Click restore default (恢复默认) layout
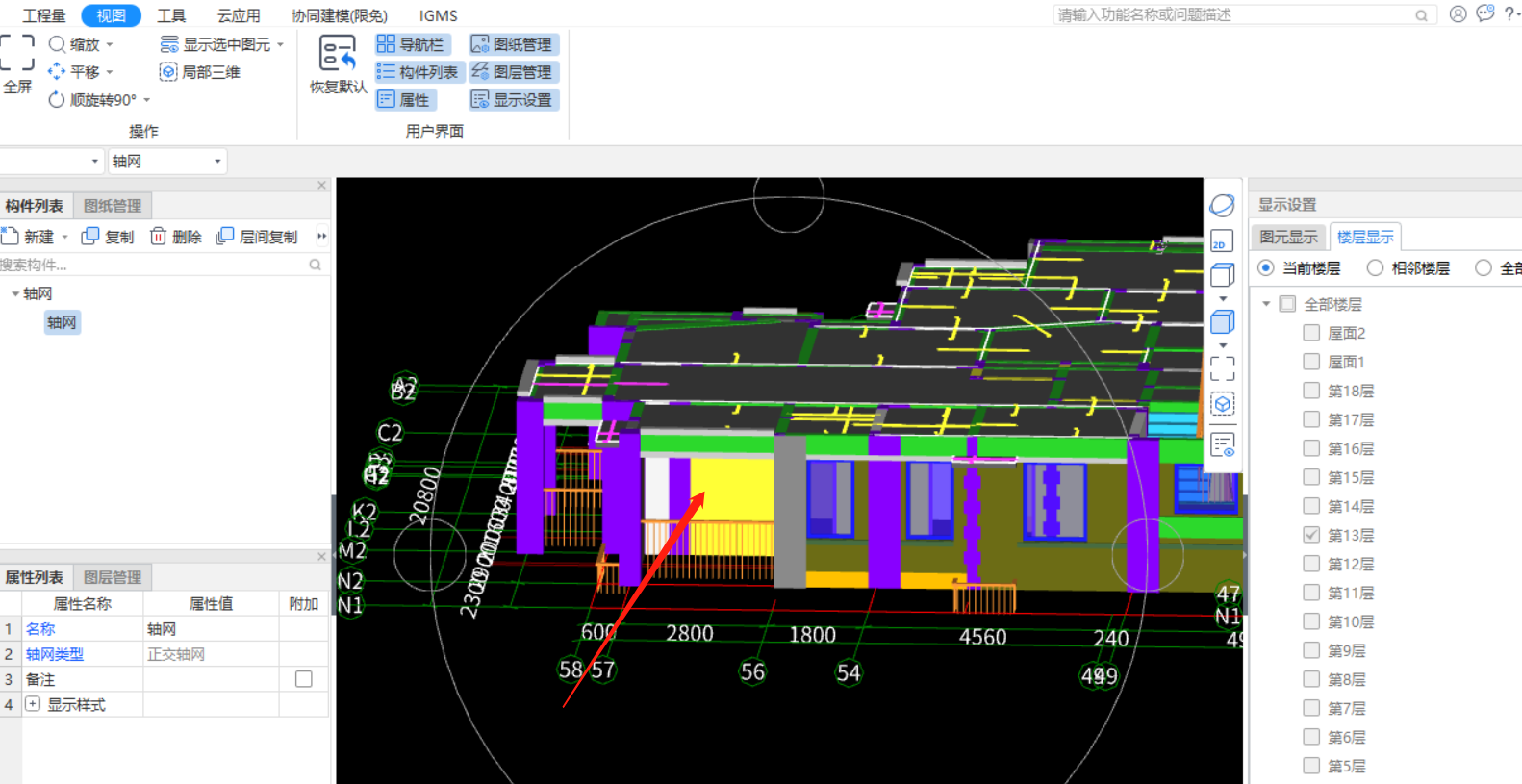1522x784 pixels. tap(338, 64)
